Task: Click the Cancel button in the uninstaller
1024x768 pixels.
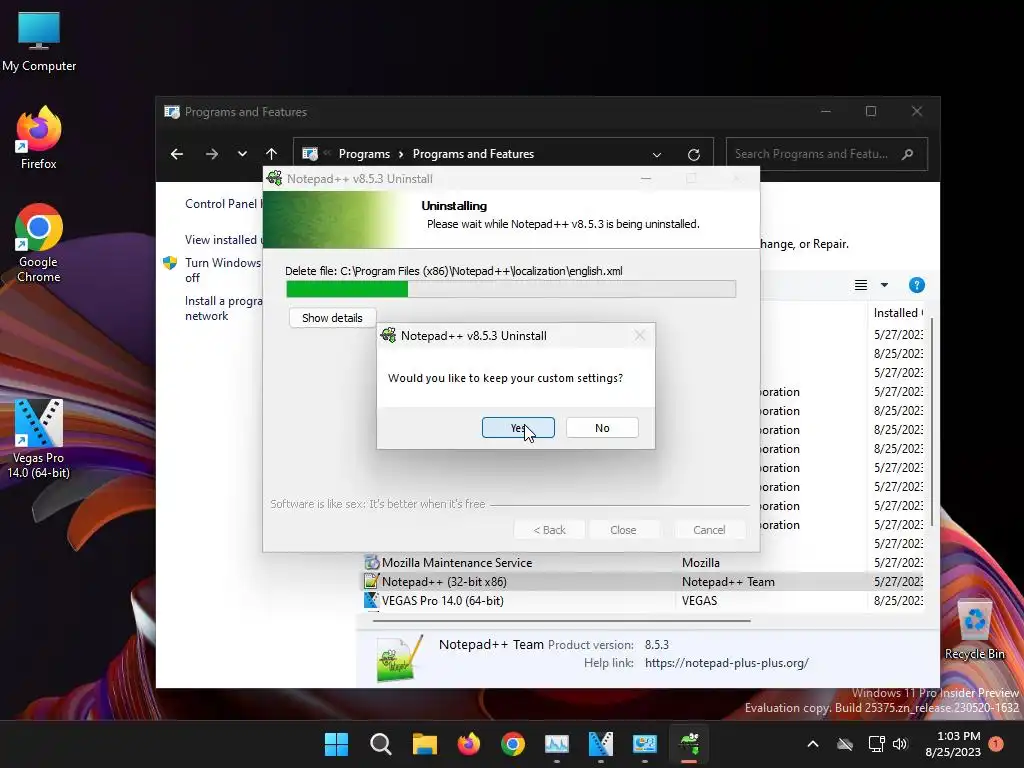Action: point(709,530)
